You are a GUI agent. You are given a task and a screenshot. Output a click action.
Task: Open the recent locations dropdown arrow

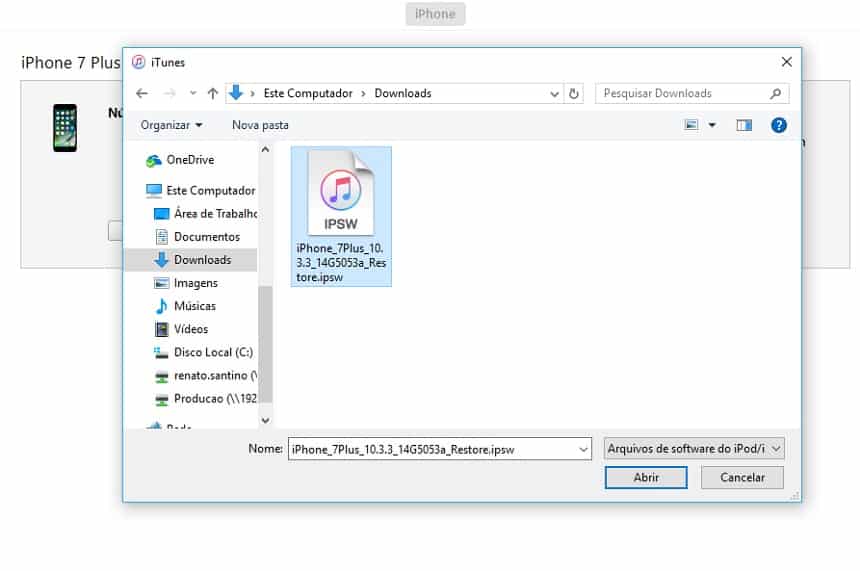(x=193, y=93)
